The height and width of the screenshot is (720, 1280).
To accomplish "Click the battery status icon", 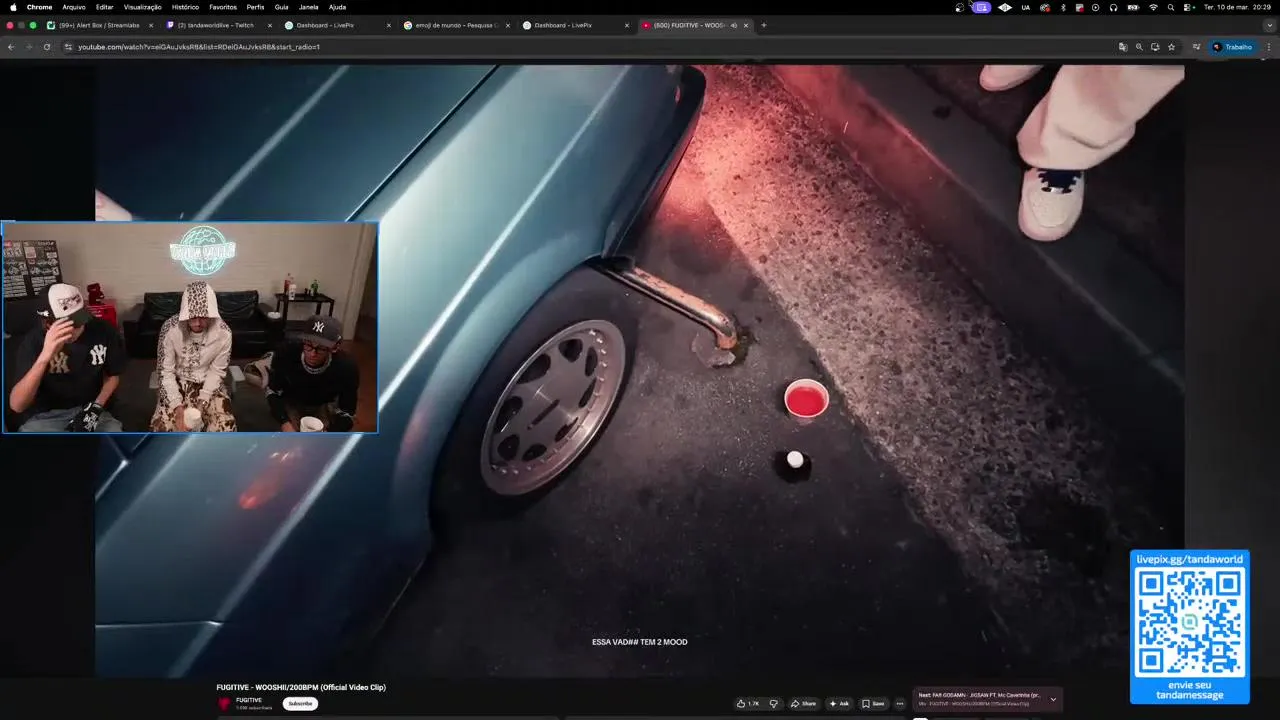I will pyautogui.click(x=1133, y=7).
